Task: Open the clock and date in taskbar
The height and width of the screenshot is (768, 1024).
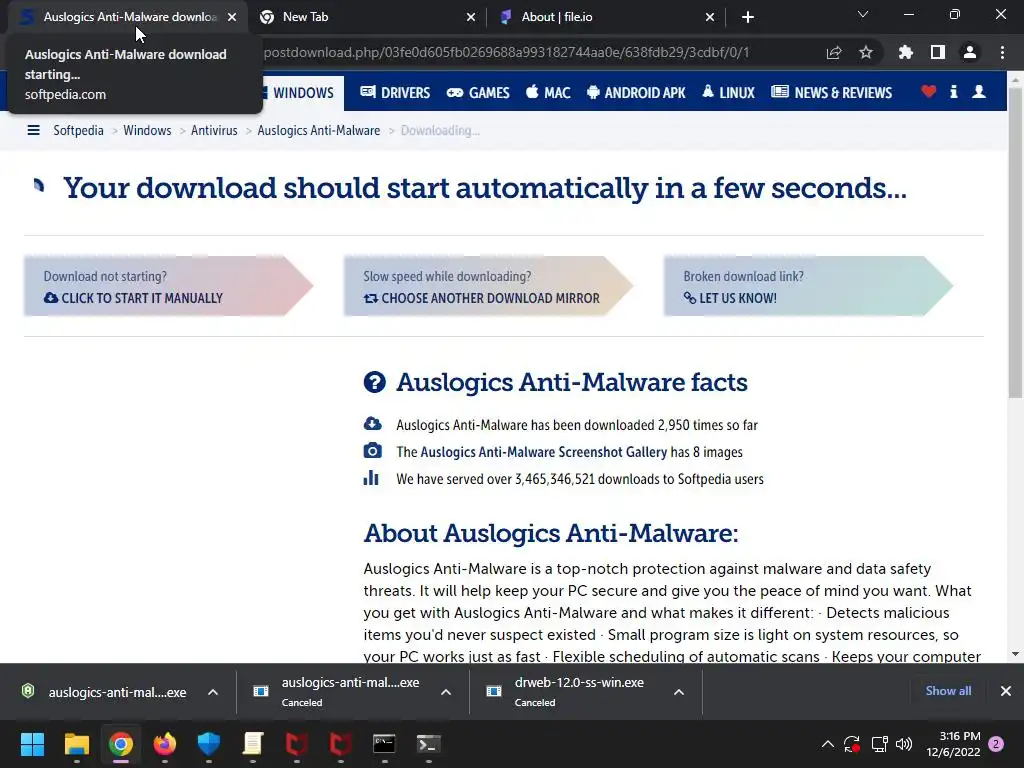Action: pyautogui.click(x=953, y=744)
